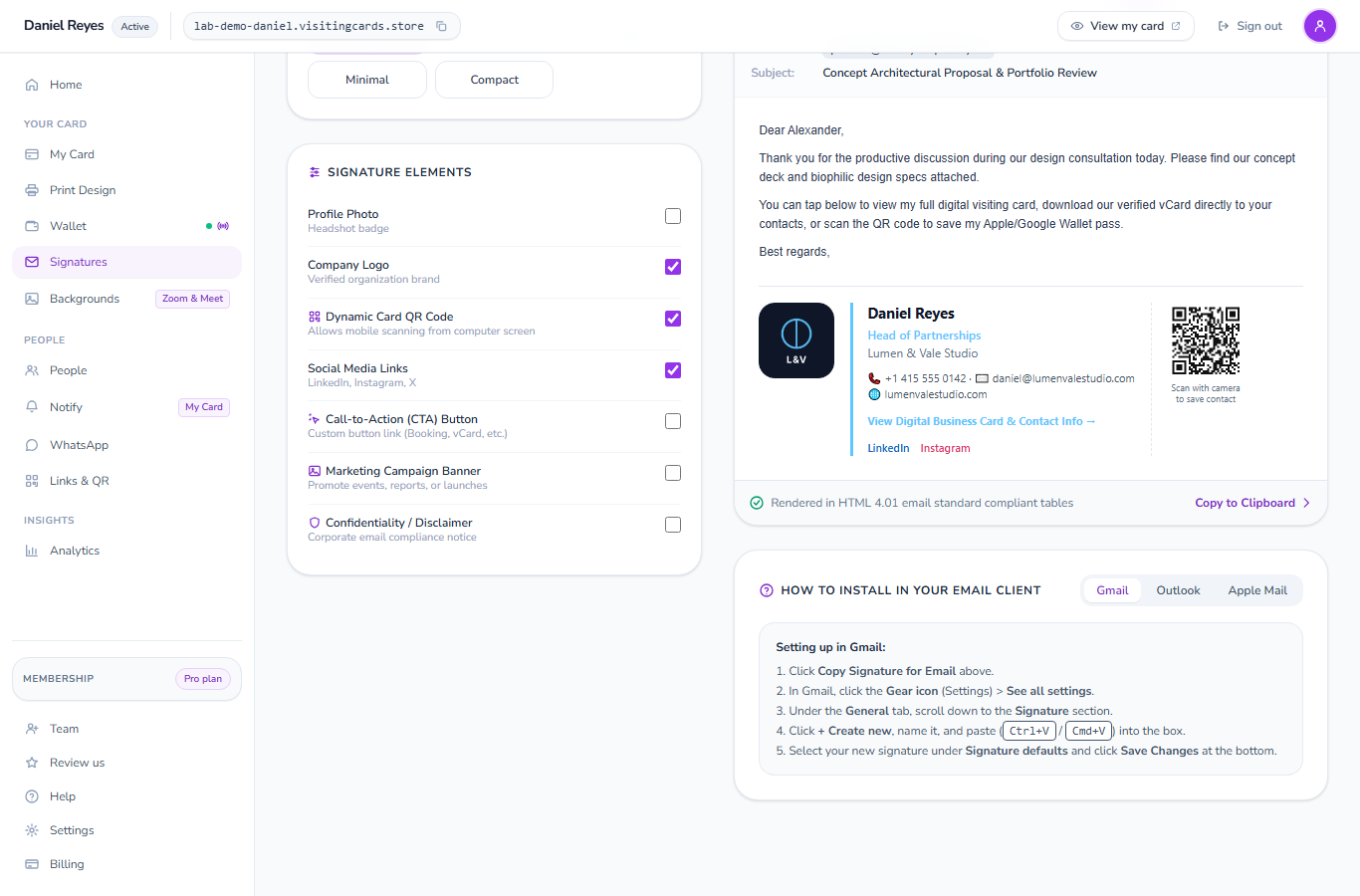This screenshot has width=1360, height=896.
Task: Click the Backgrounds image icon
Action: [32, 299]
